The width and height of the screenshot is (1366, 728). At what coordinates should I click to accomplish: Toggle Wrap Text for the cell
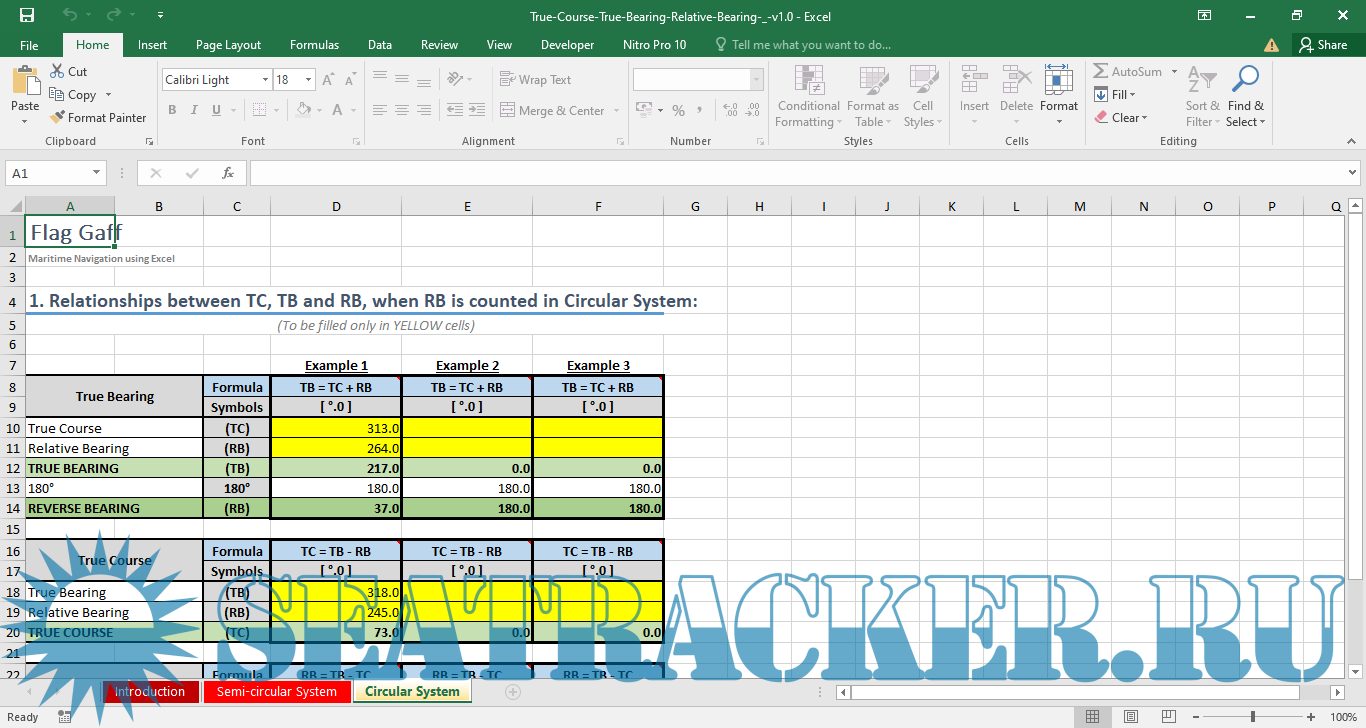[x=535, y=80]
